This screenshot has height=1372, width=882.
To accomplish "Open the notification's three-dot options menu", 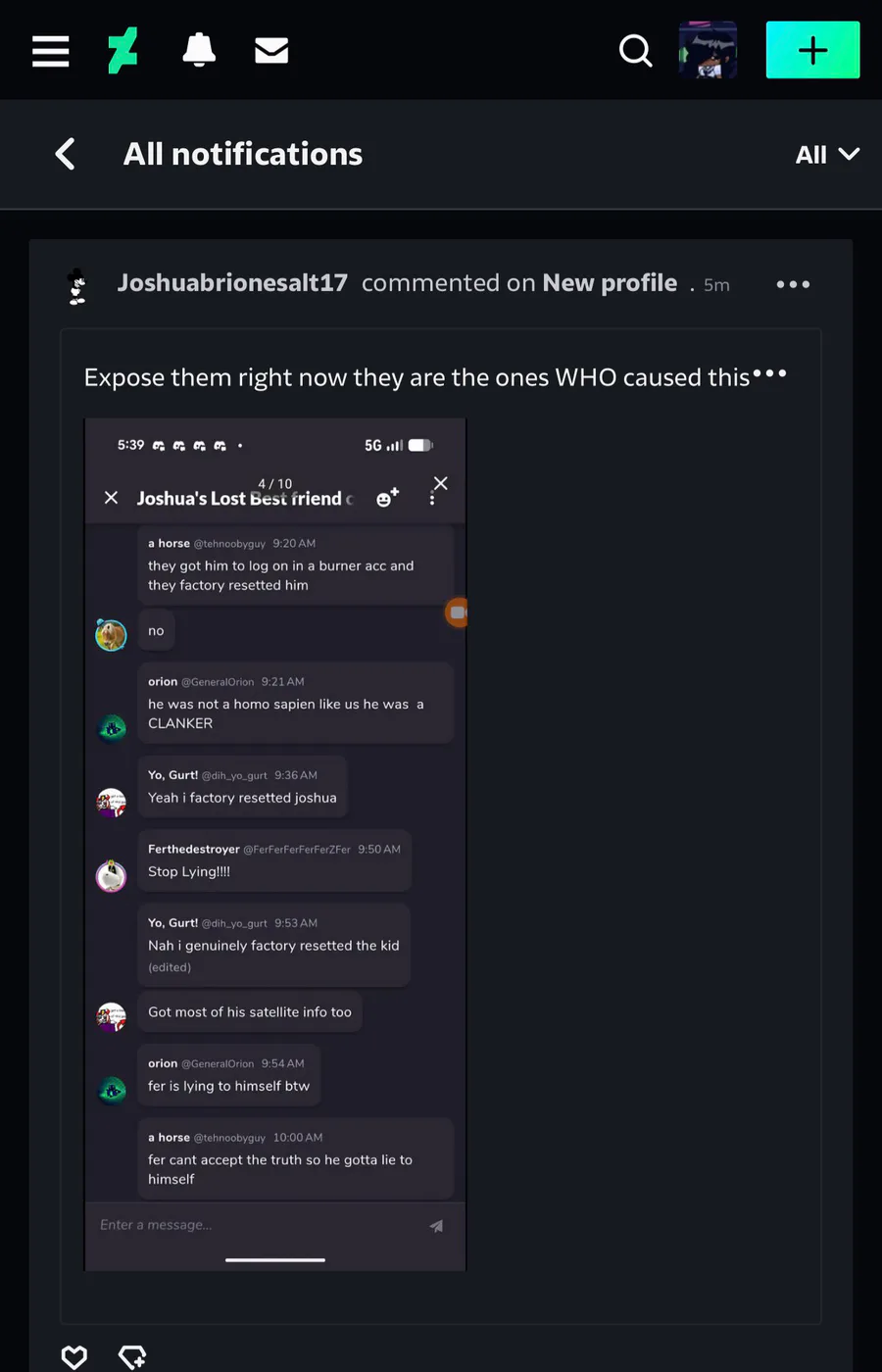I will (x=793, y=284).
